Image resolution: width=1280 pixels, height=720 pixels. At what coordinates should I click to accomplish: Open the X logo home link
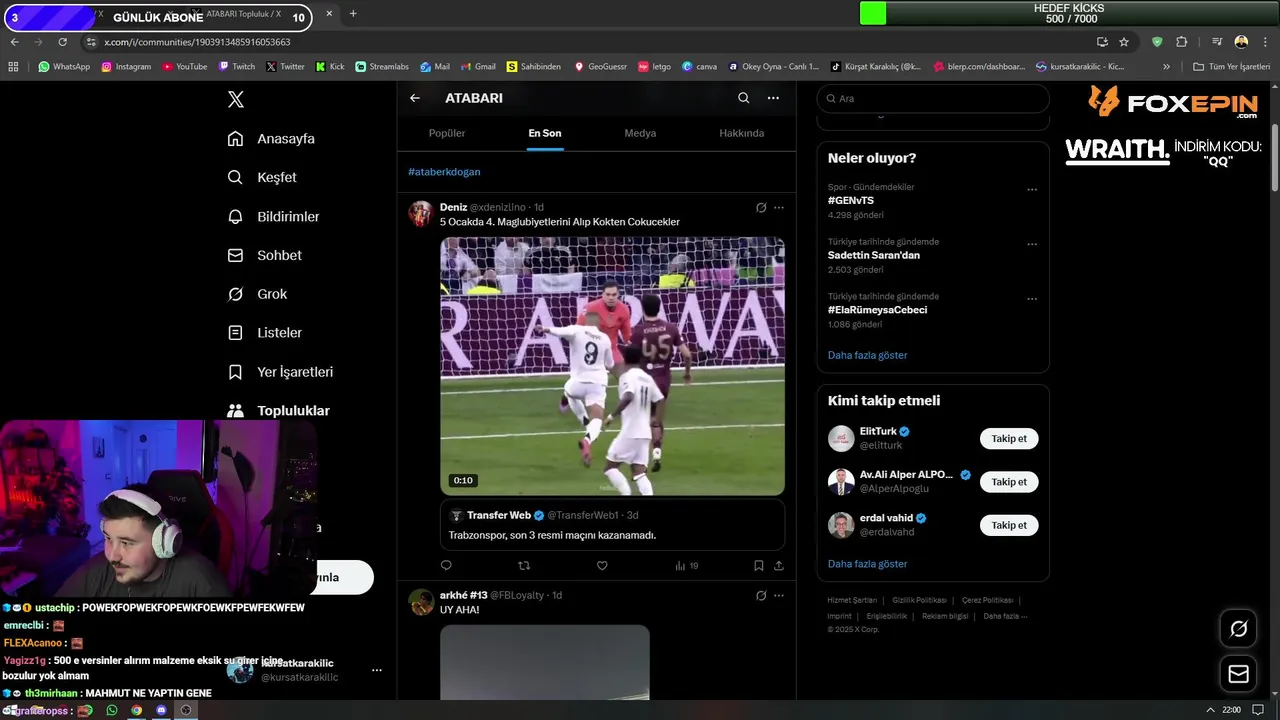point(236,99)
